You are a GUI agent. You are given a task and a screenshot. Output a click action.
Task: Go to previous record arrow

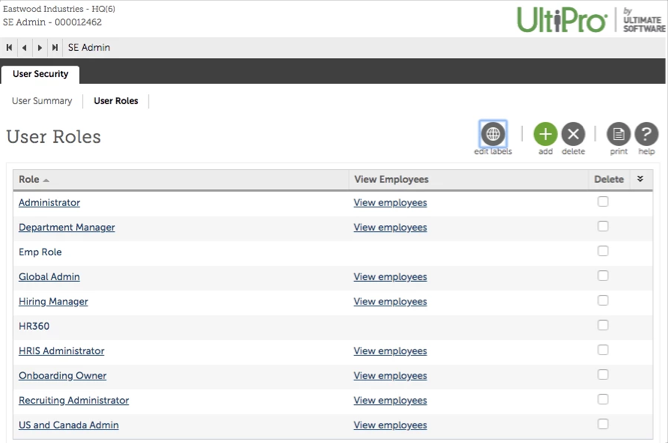tap(25, 47)
